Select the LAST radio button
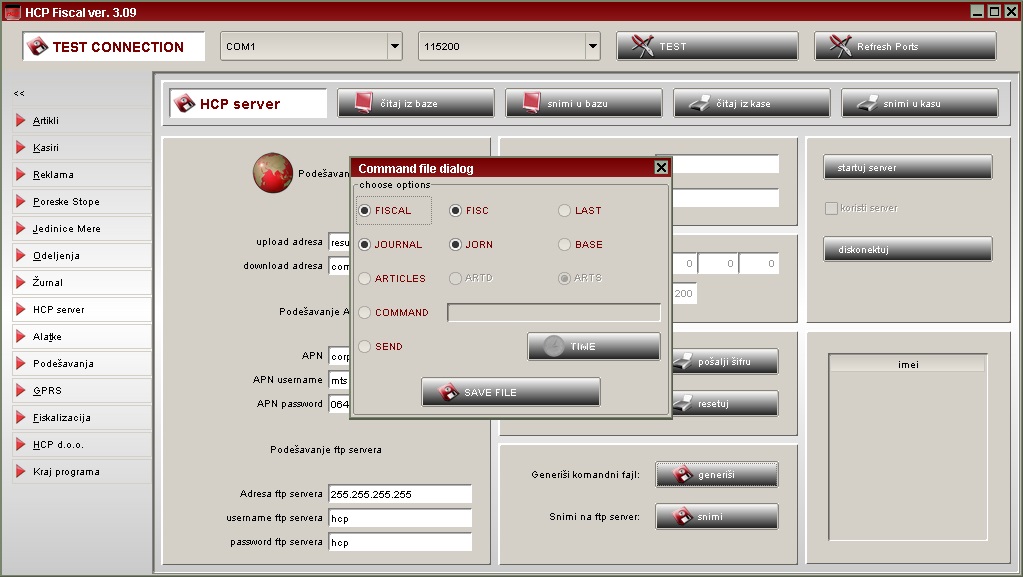The image size is (1023, 577). [565, 211]
